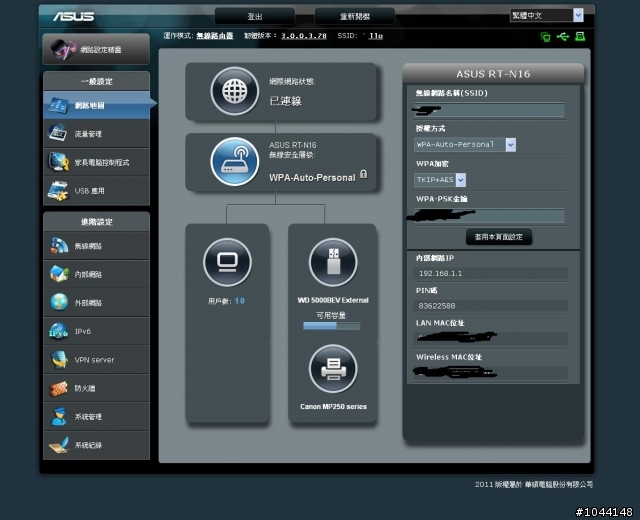Open the IPv6 menu item

click(x=96, y=331)
